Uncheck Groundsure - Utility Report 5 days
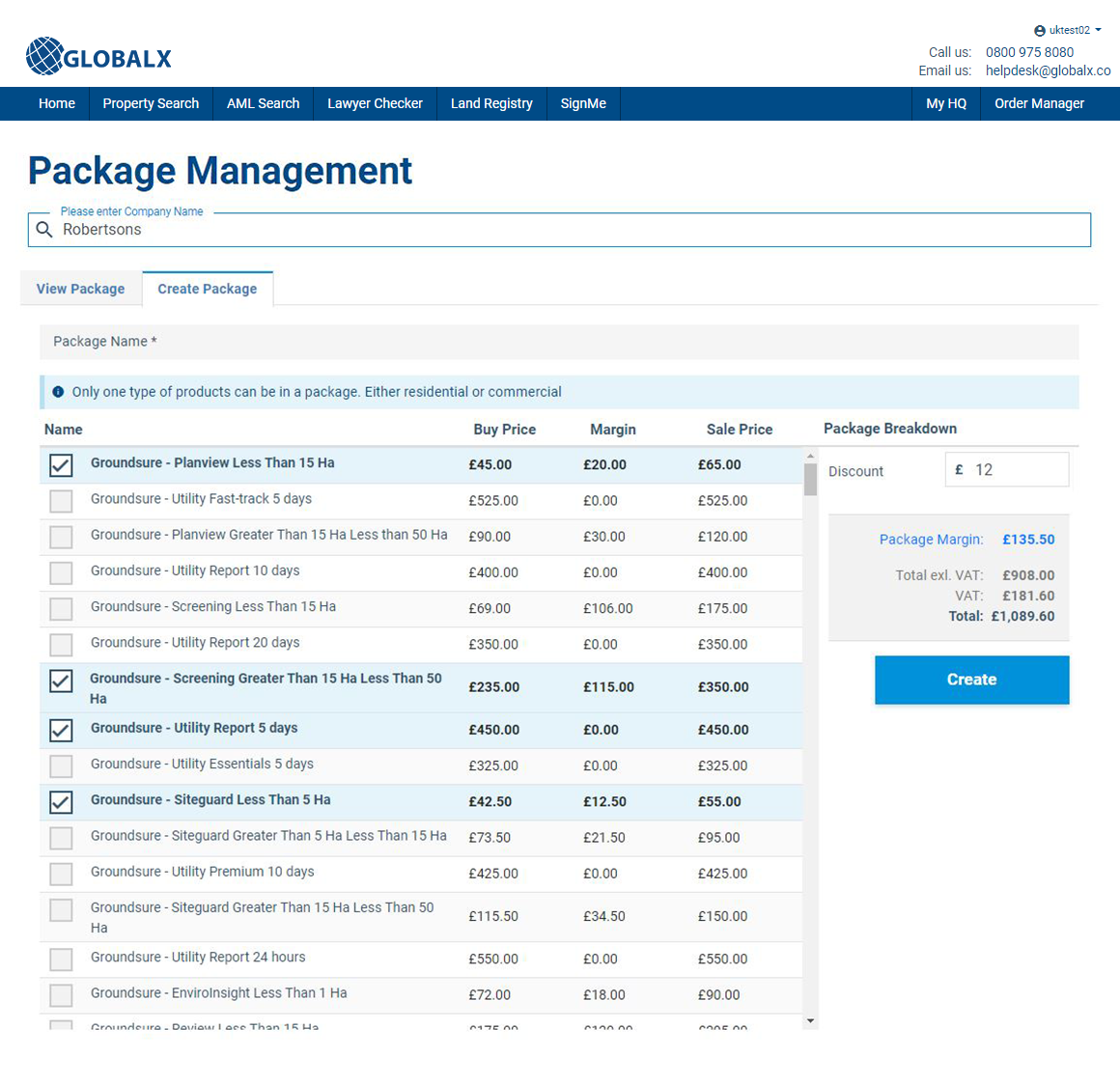This screenshot has width=1120, height=1085. click(60, 731)
